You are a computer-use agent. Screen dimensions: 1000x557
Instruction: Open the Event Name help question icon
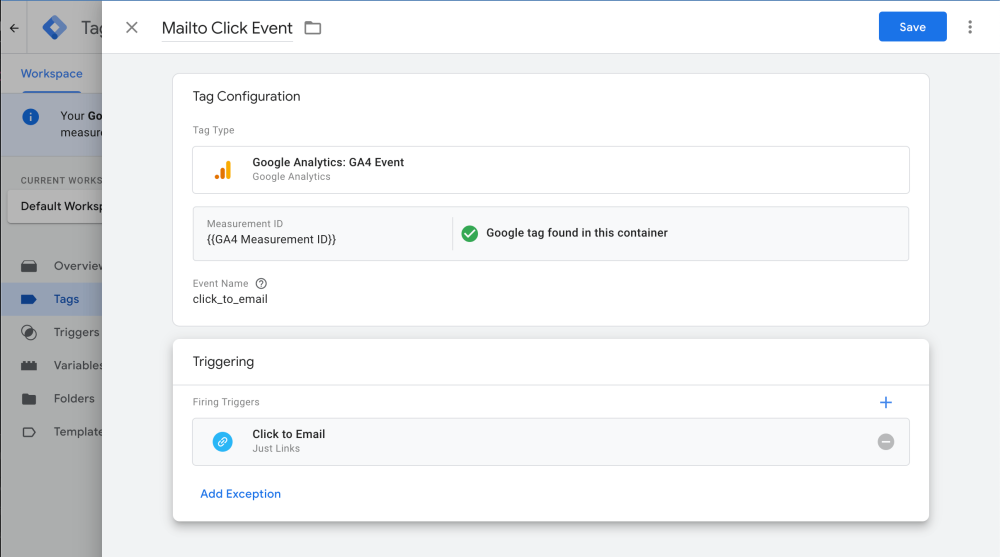tap(261, 283)
